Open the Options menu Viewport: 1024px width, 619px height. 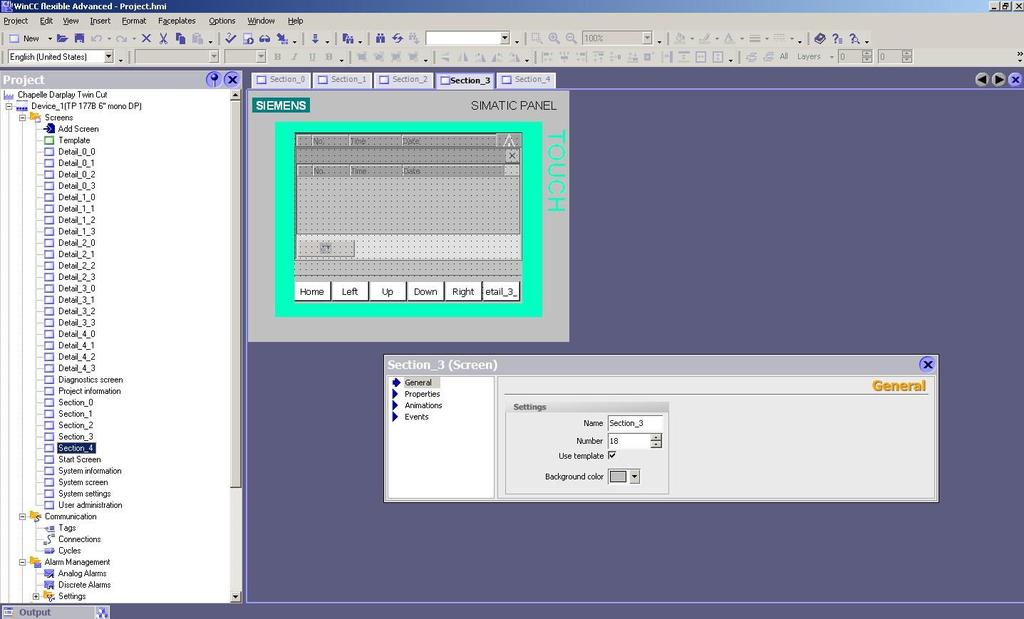click(222, 21)
